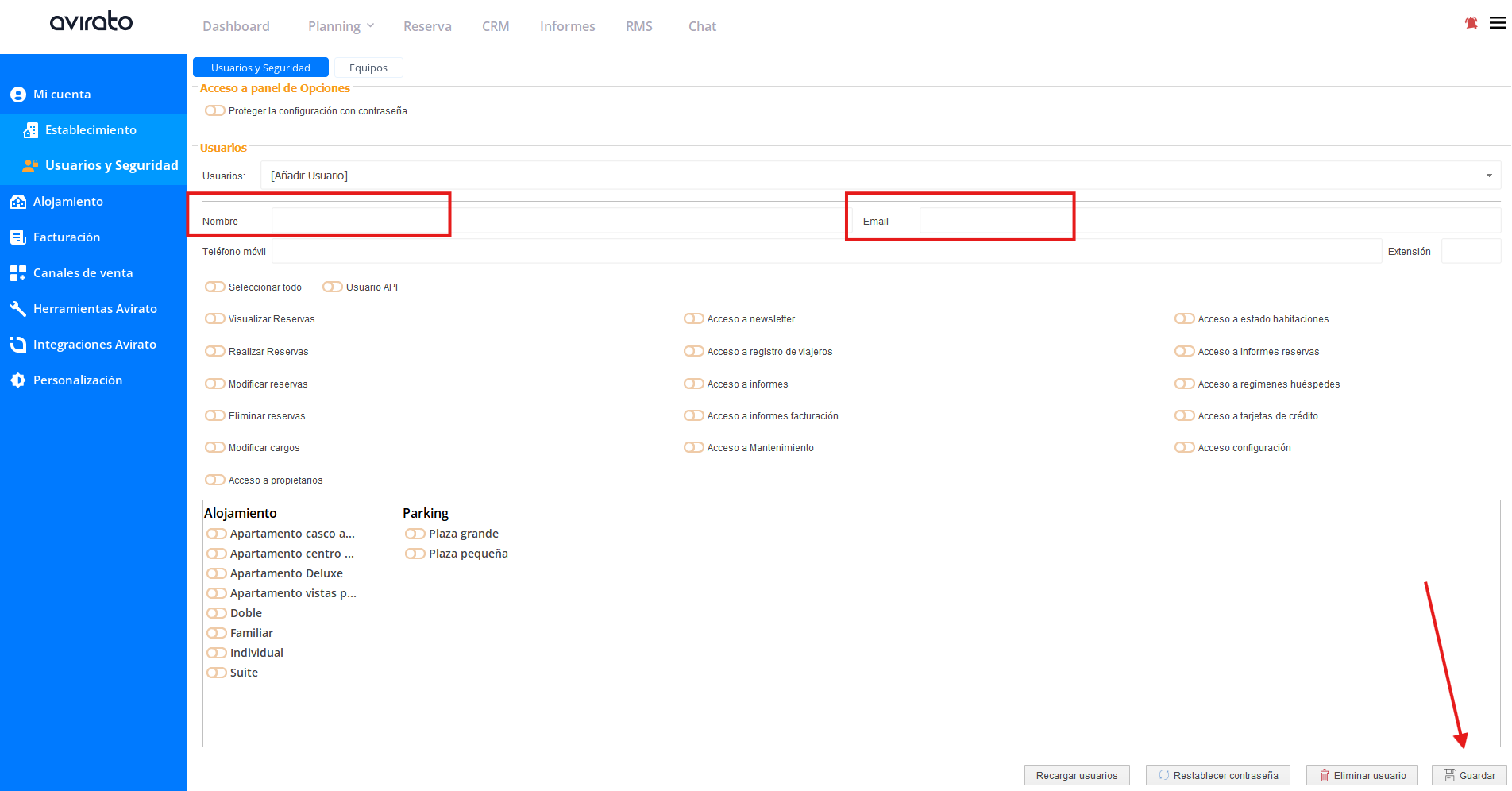Open RMS in top navigation

click(x=638, y=26)
